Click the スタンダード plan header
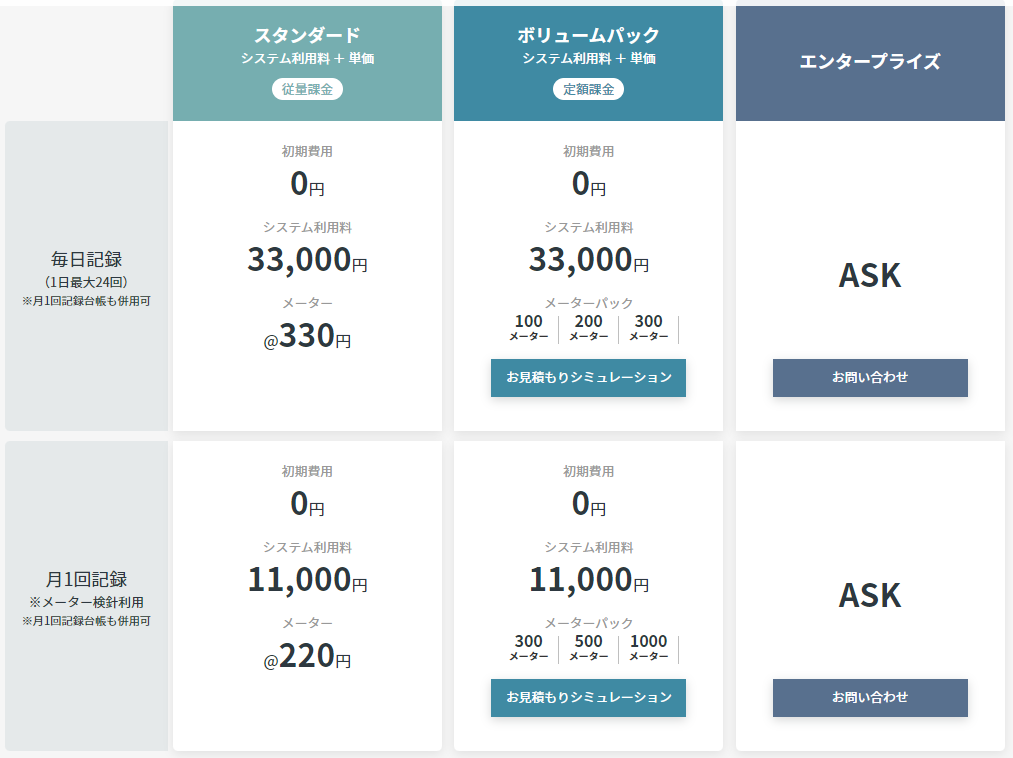This screenshot has height=758, width=1013. (307, 36)
